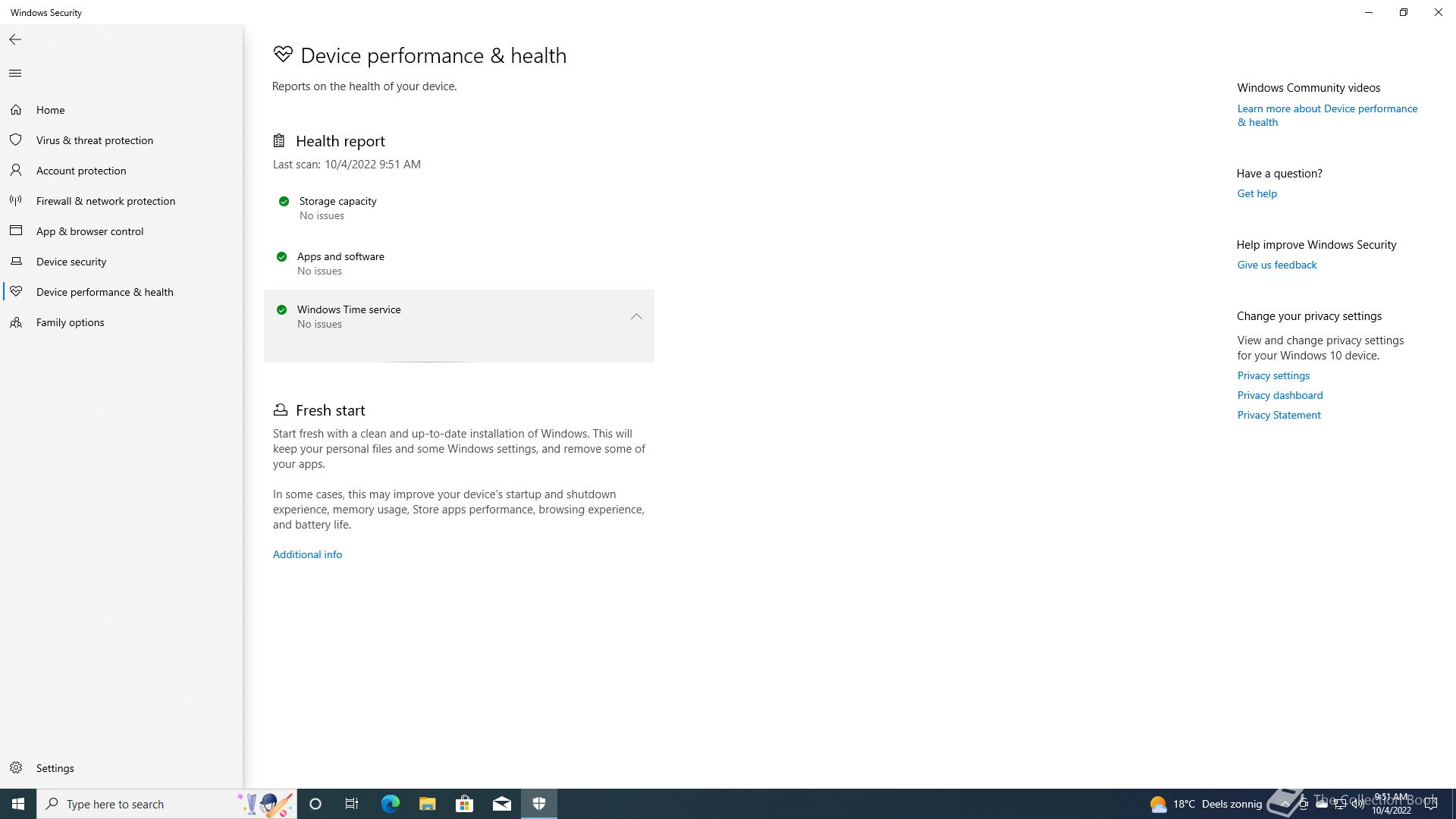Click the green check beside Storage capacity

coord(284,202)
